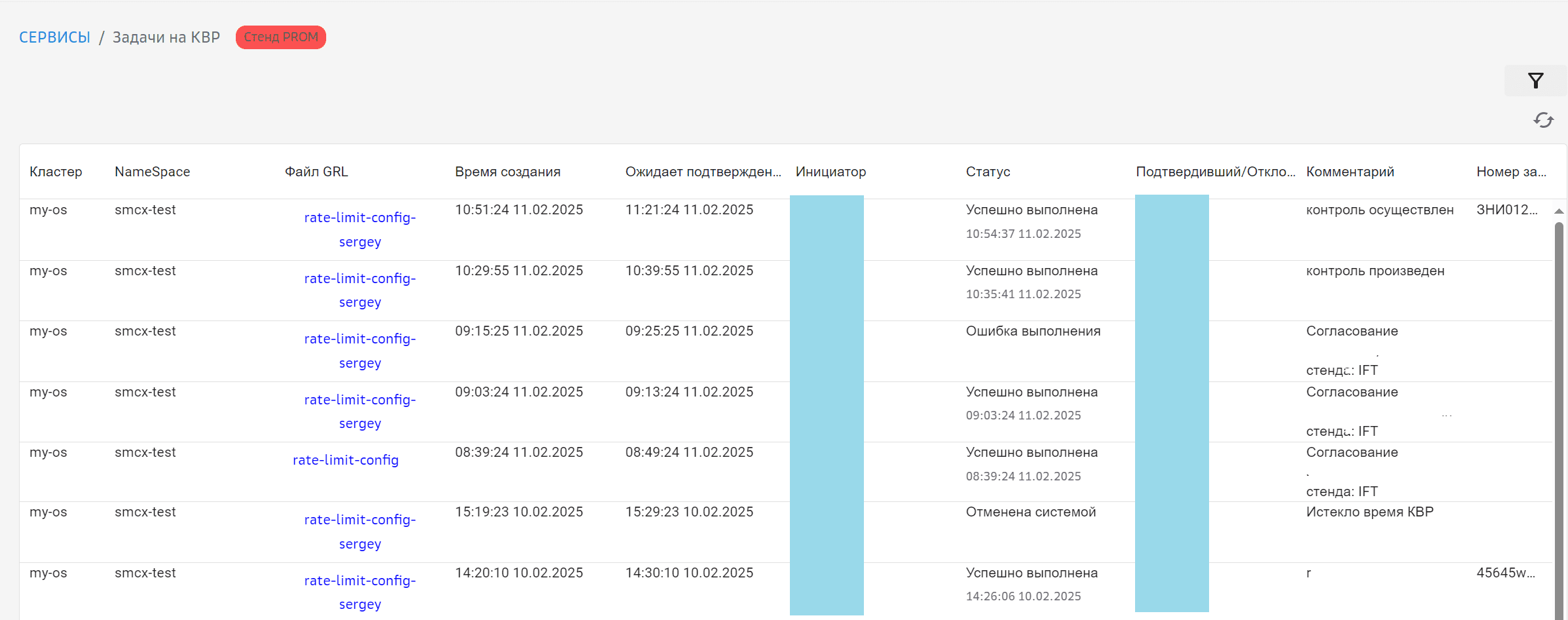Click the NameSpace column header
The height and width of the screenshot is (620, 1568).
point(152,172)
